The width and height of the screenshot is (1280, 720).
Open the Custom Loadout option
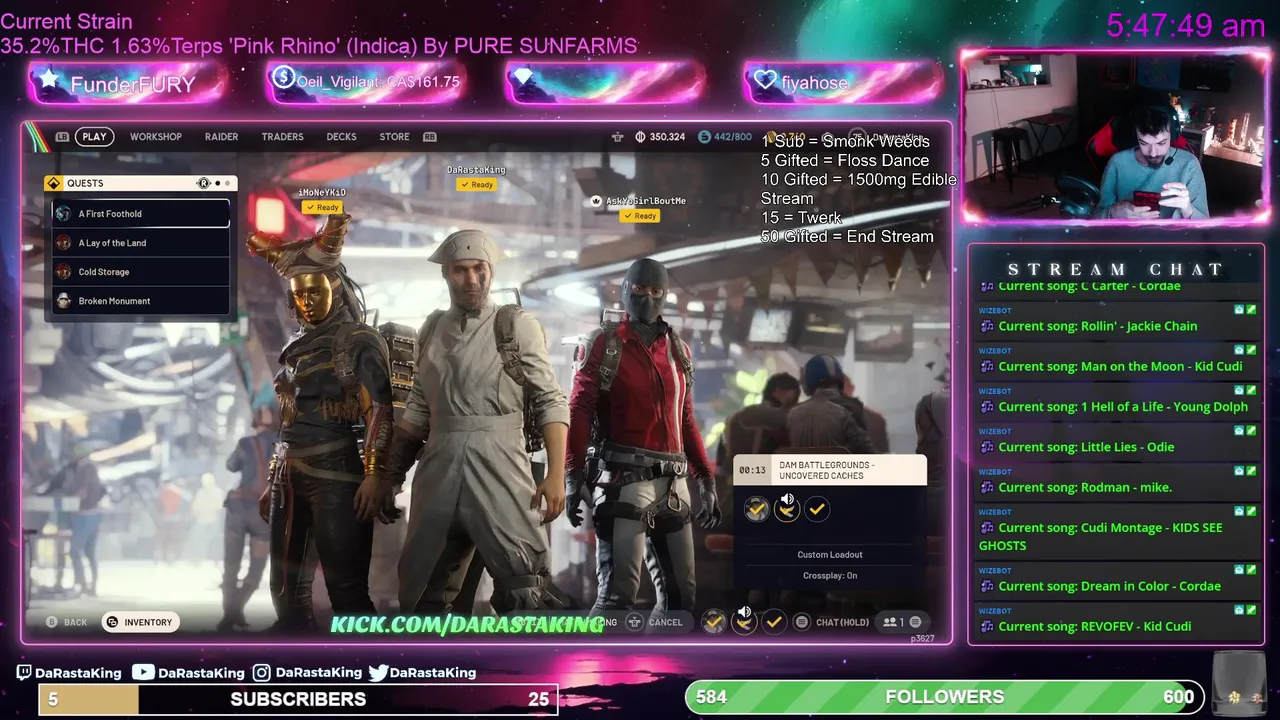pyautogui.click(x=830, y=555)
